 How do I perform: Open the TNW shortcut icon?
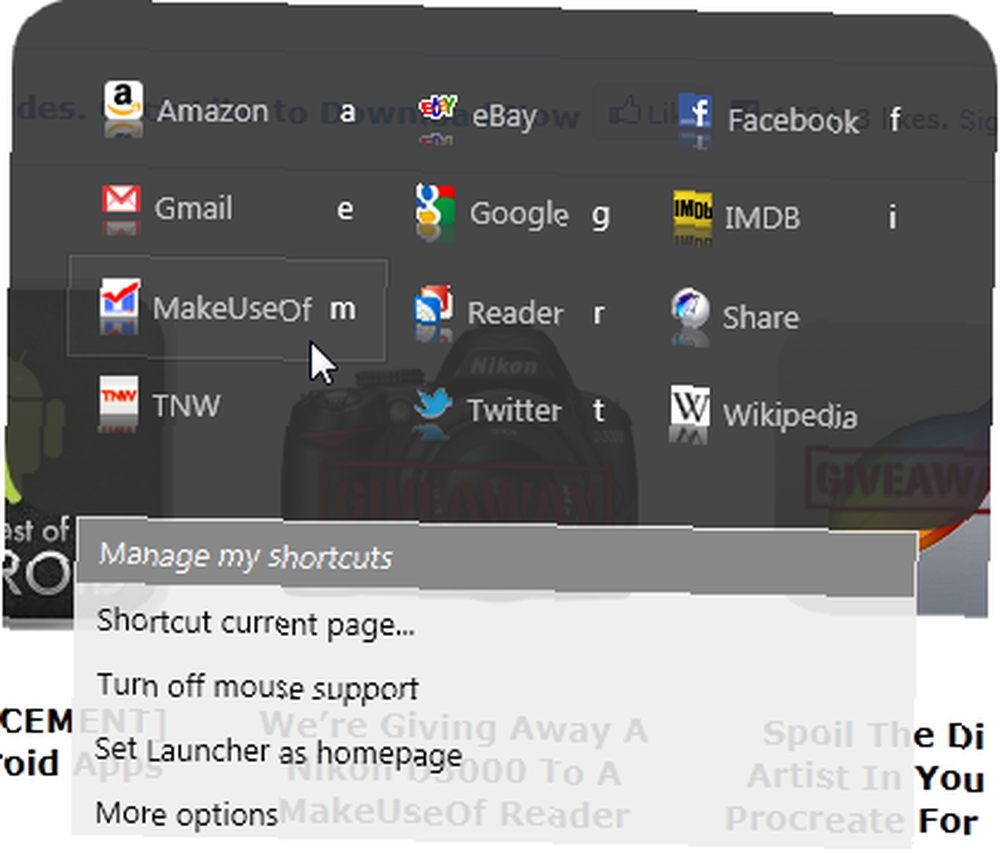coord(119,395)
